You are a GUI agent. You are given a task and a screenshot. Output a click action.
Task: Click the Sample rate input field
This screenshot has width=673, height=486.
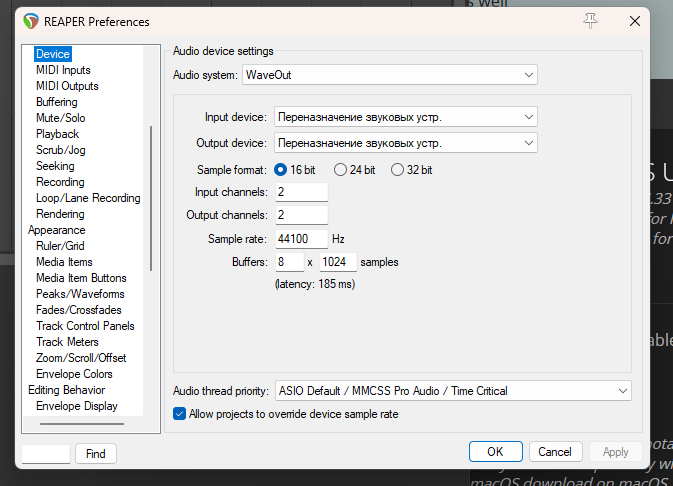pyautogui.click(x=301, y=239)
